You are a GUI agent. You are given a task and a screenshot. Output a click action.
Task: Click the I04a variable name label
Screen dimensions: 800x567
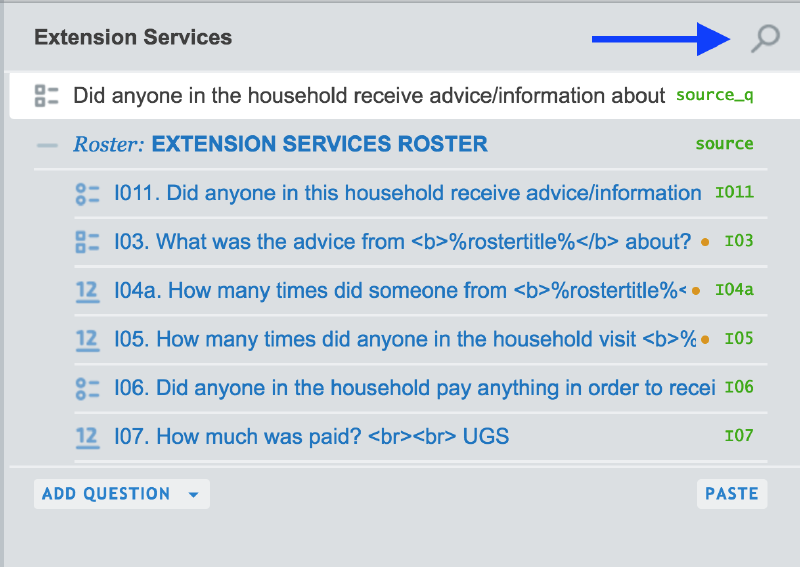734,290
